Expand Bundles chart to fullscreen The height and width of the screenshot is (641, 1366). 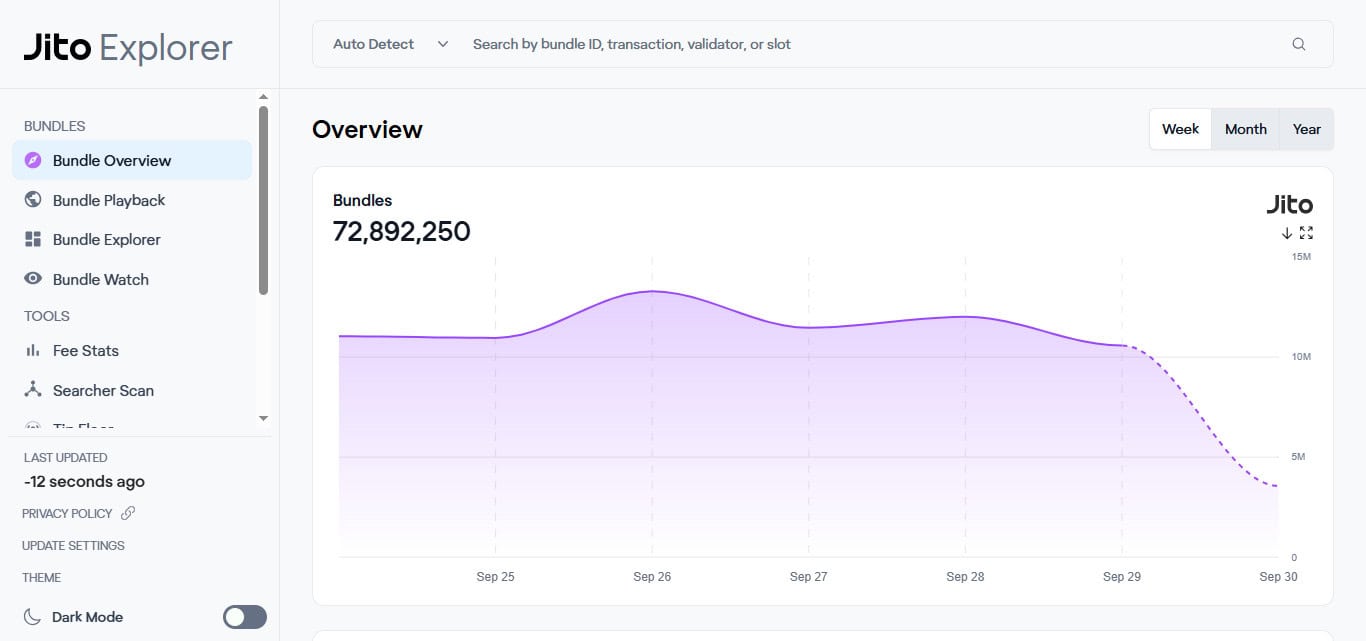pos(1306,233)
